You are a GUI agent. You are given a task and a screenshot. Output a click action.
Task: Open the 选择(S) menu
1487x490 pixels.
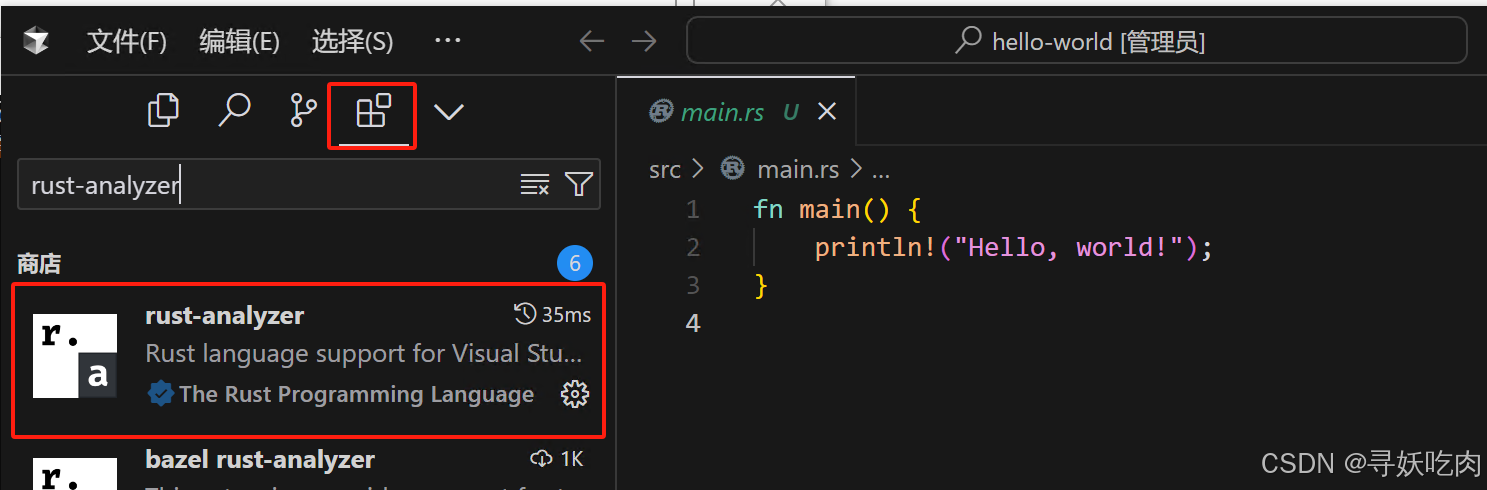(x=352, y=41)
